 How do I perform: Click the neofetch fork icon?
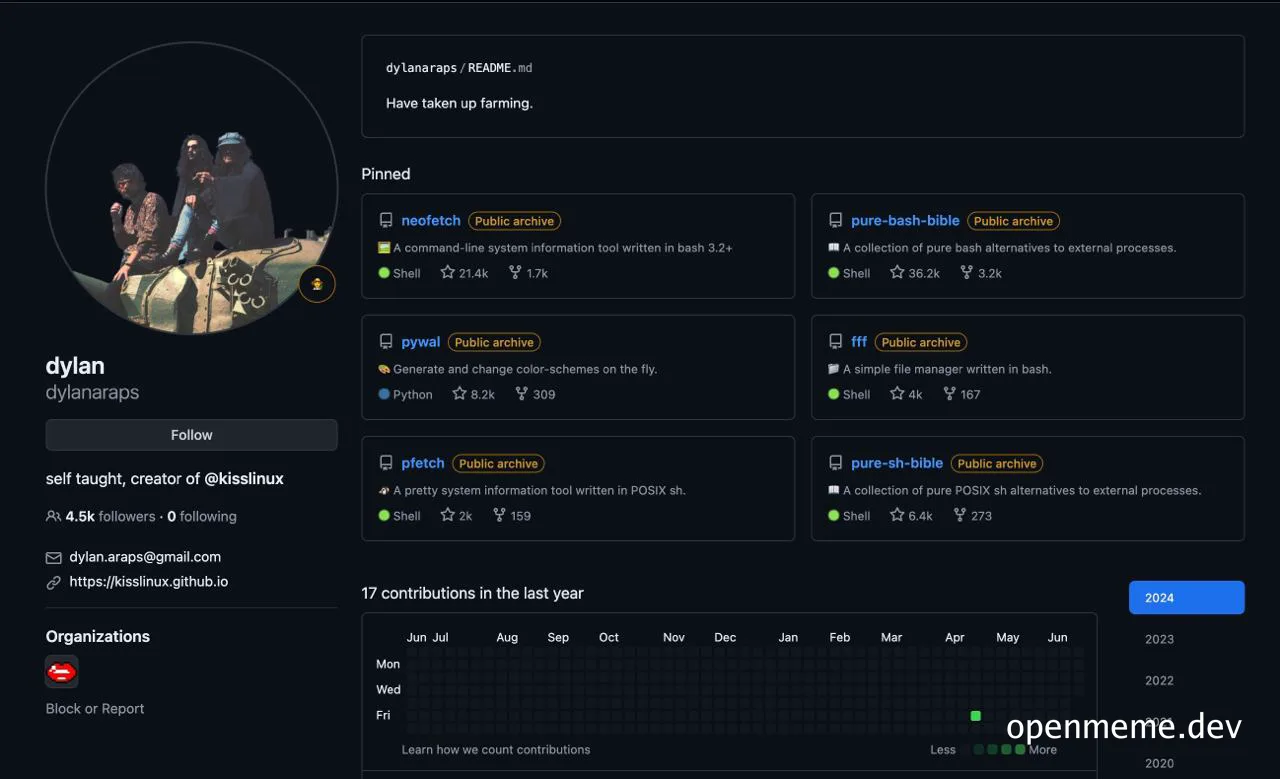pos(515,272)
